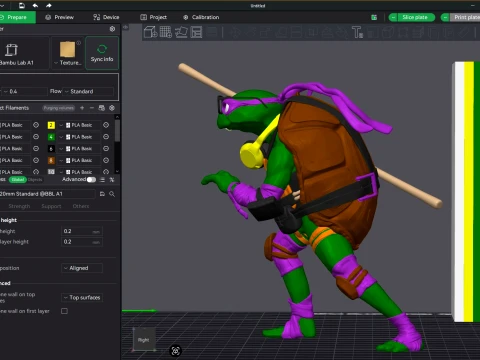Click the search settings magnifier icon
The image size is (480, 360).
[112, 194]
